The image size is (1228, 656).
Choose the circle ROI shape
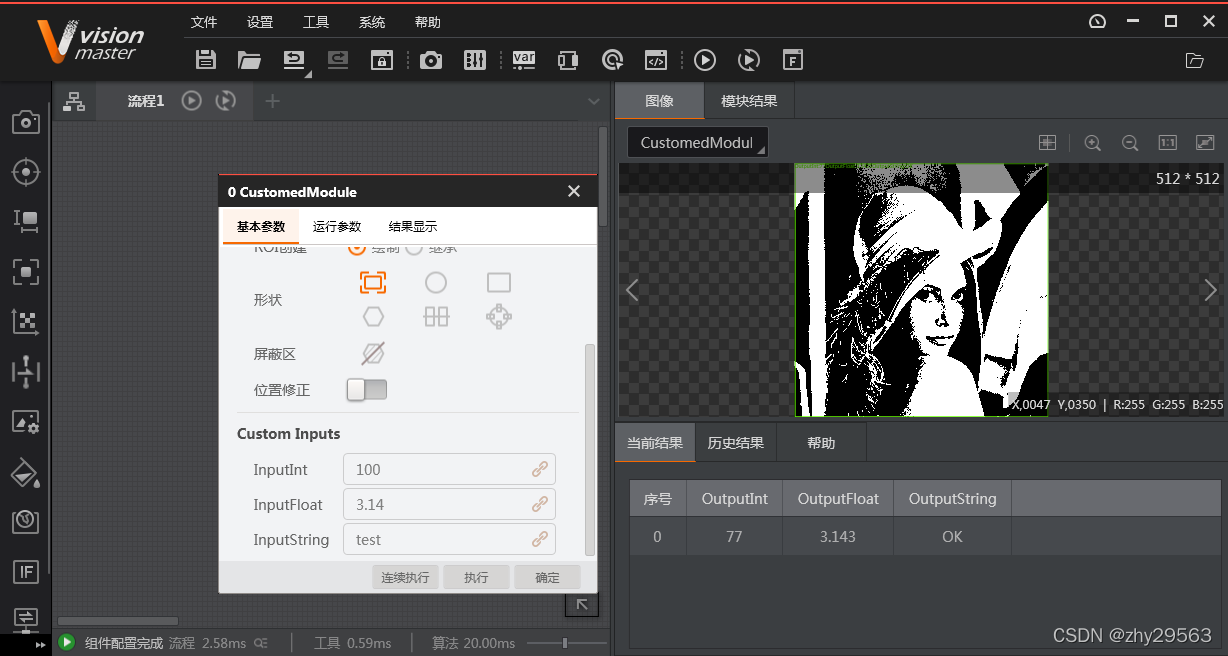436,283
